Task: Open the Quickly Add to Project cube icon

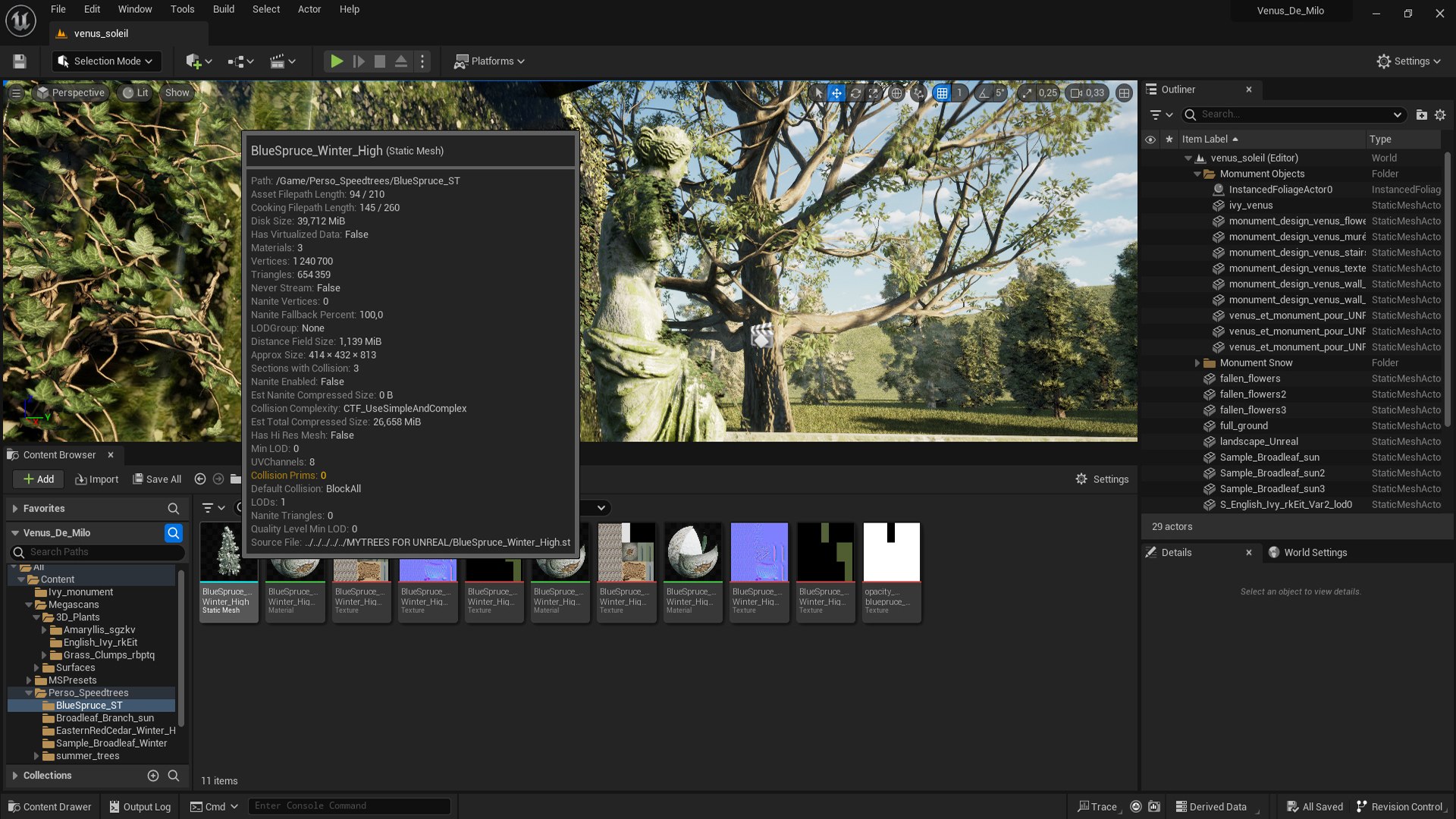Action: pos(199,61)
